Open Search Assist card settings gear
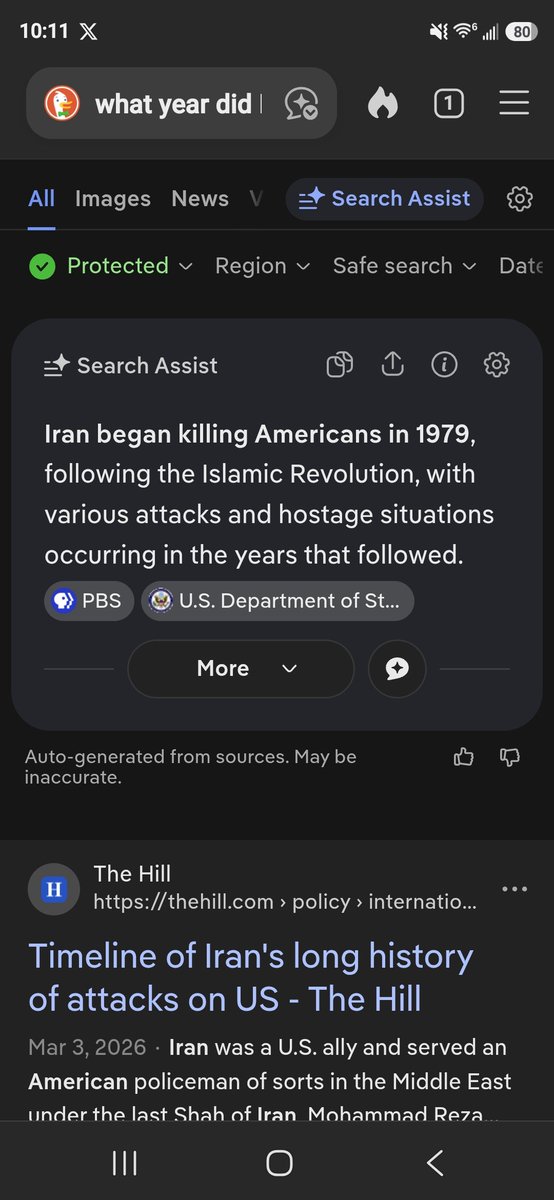This screenshot has width=554, height=1200. 496,365
